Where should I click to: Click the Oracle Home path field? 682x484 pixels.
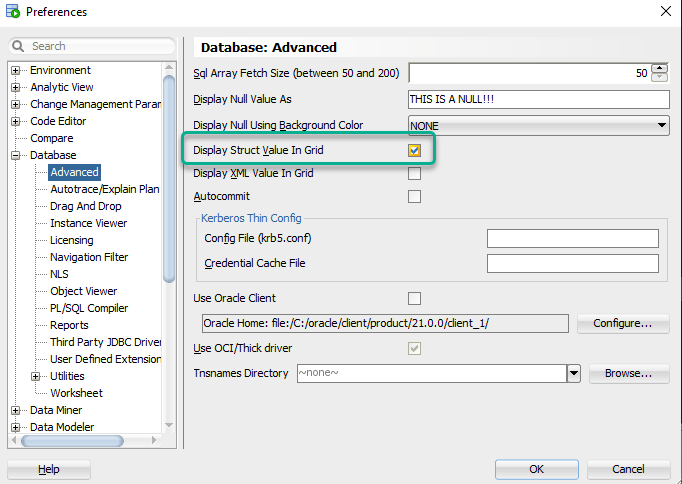click(385, 324)
